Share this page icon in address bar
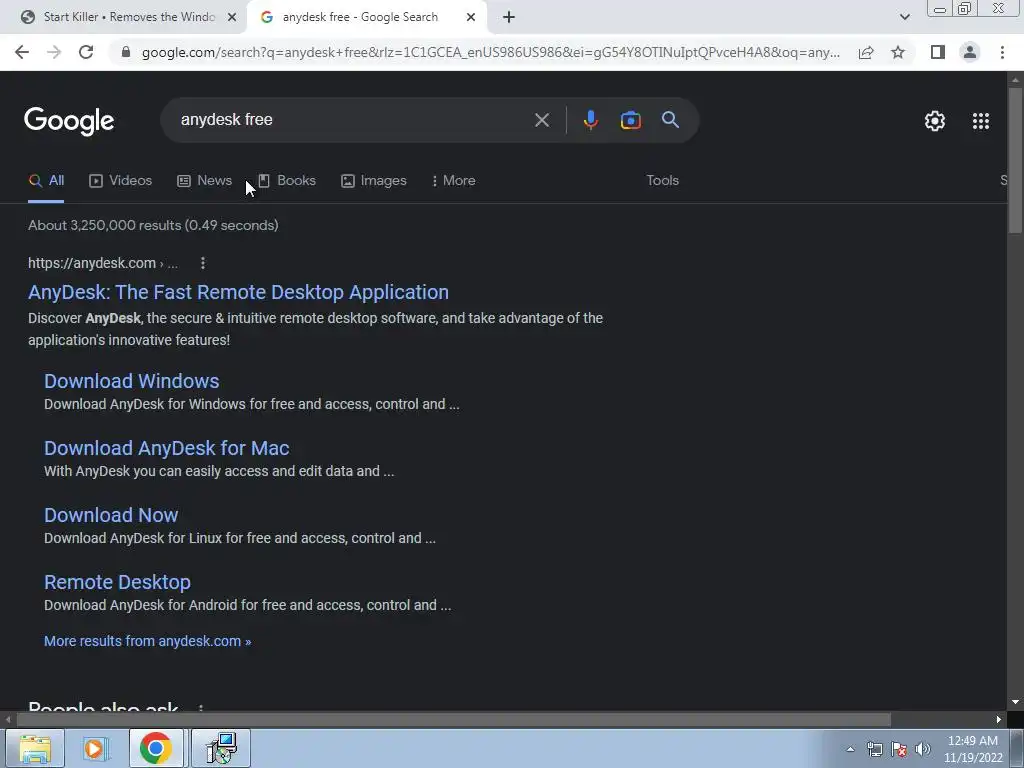Image resolution: width=1024 pixels, height=768 pixels. 866,52
